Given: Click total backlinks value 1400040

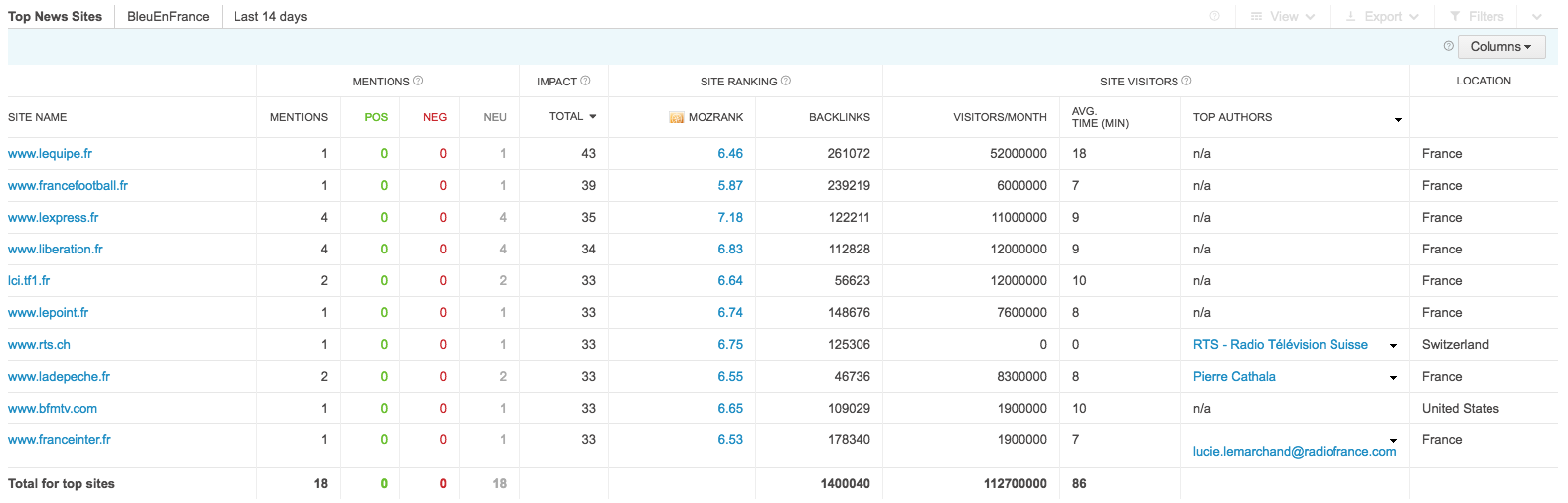Looking at the screenshot, I should (x=846, y=483).
